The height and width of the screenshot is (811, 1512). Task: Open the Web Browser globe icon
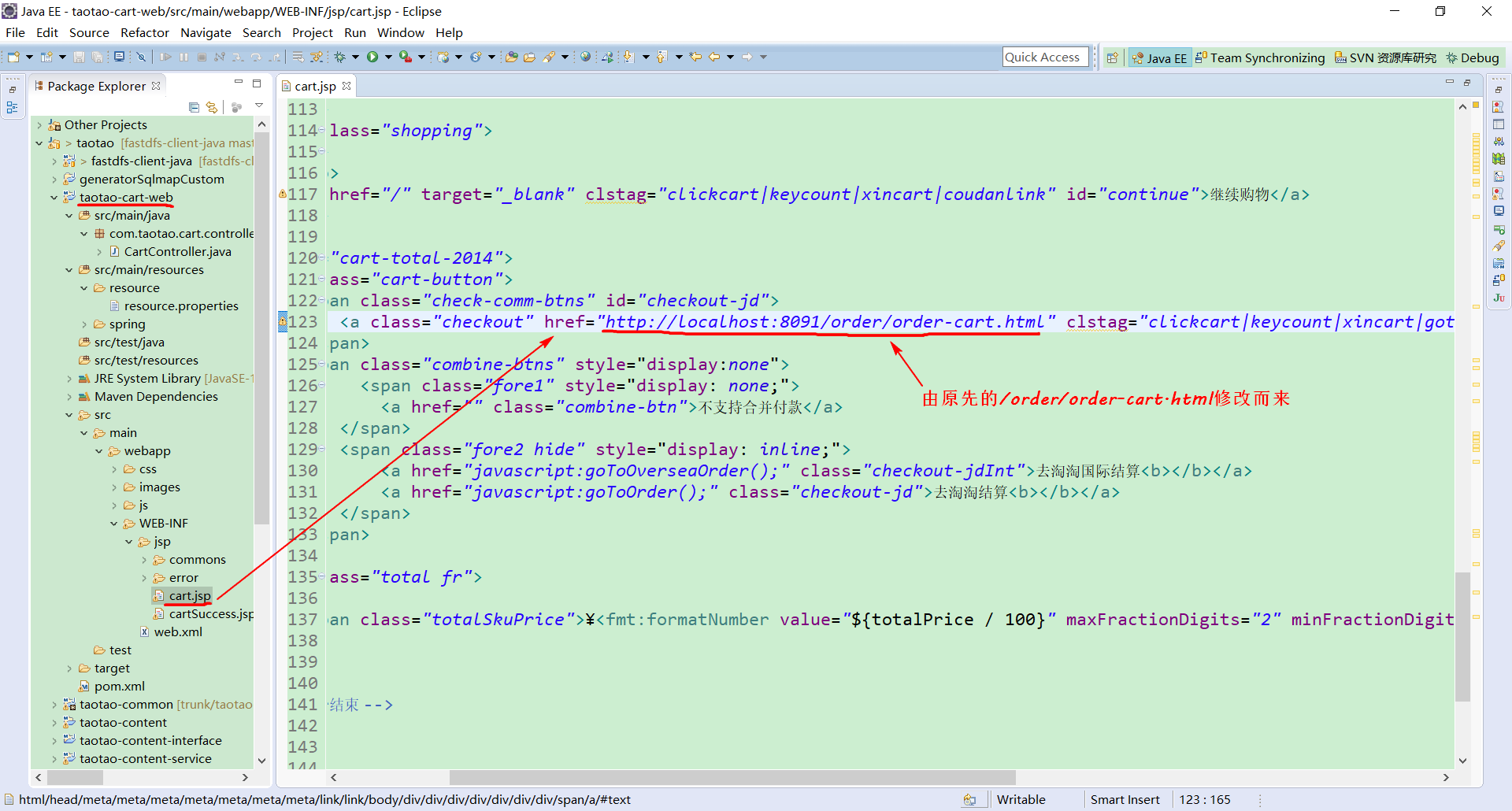585,57
